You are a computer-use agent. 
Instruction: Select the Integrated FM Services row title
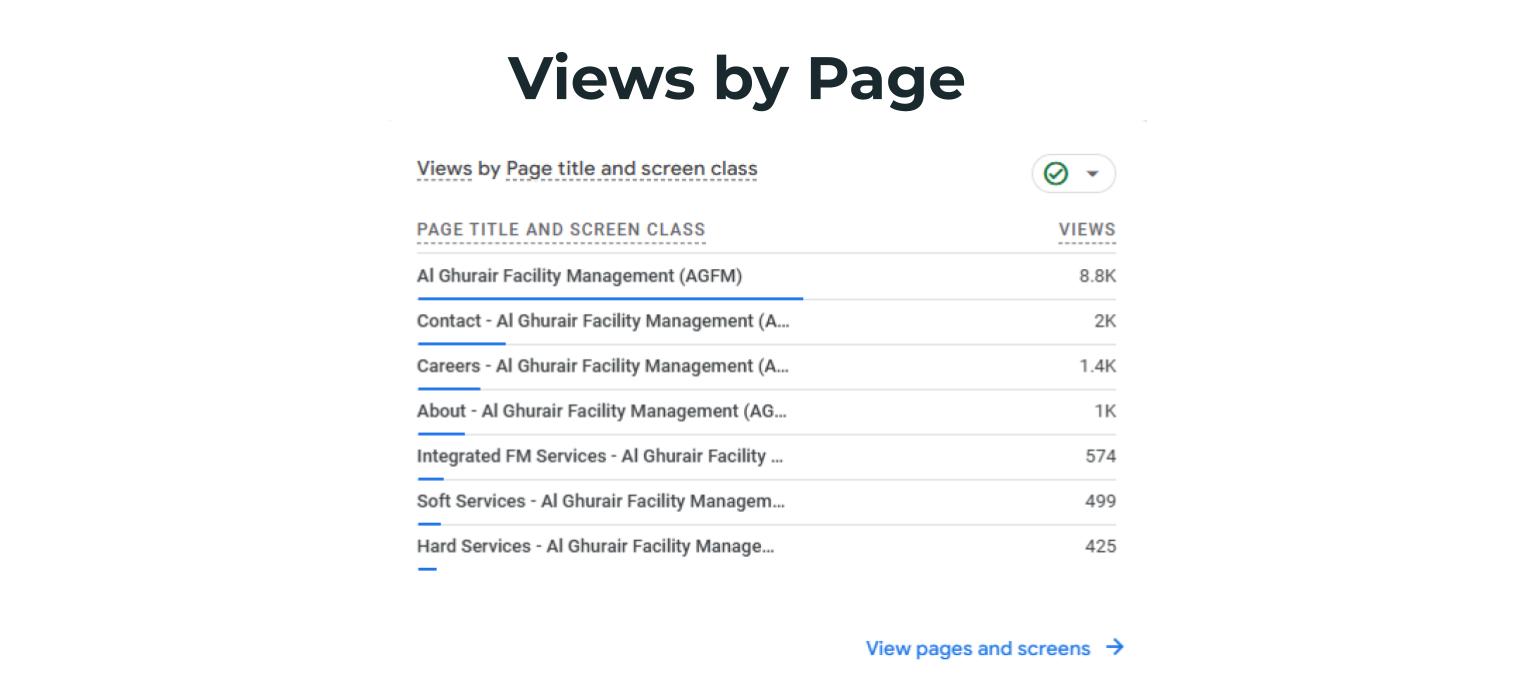(x=599, y=456)
